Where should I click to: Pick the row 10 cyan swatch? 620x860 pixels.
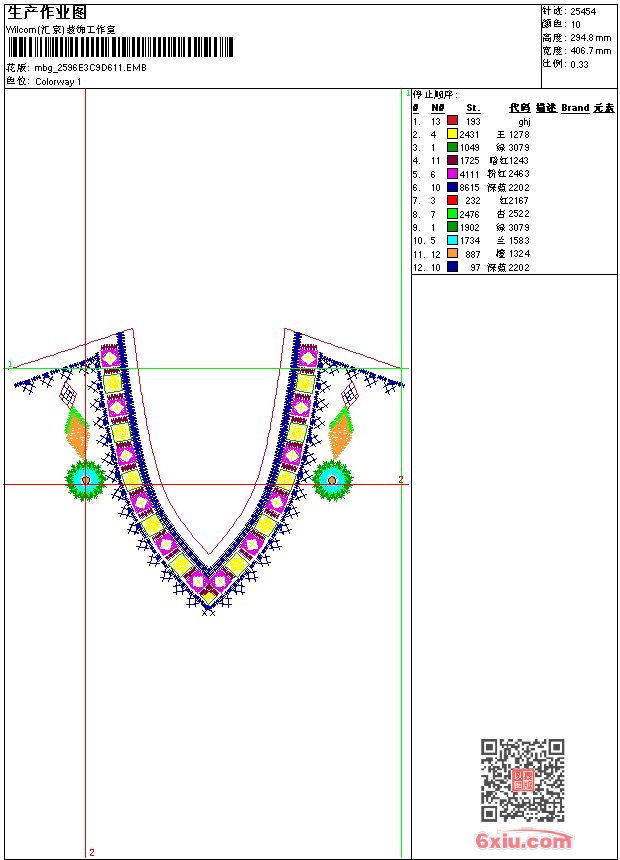tap(452, 240)
